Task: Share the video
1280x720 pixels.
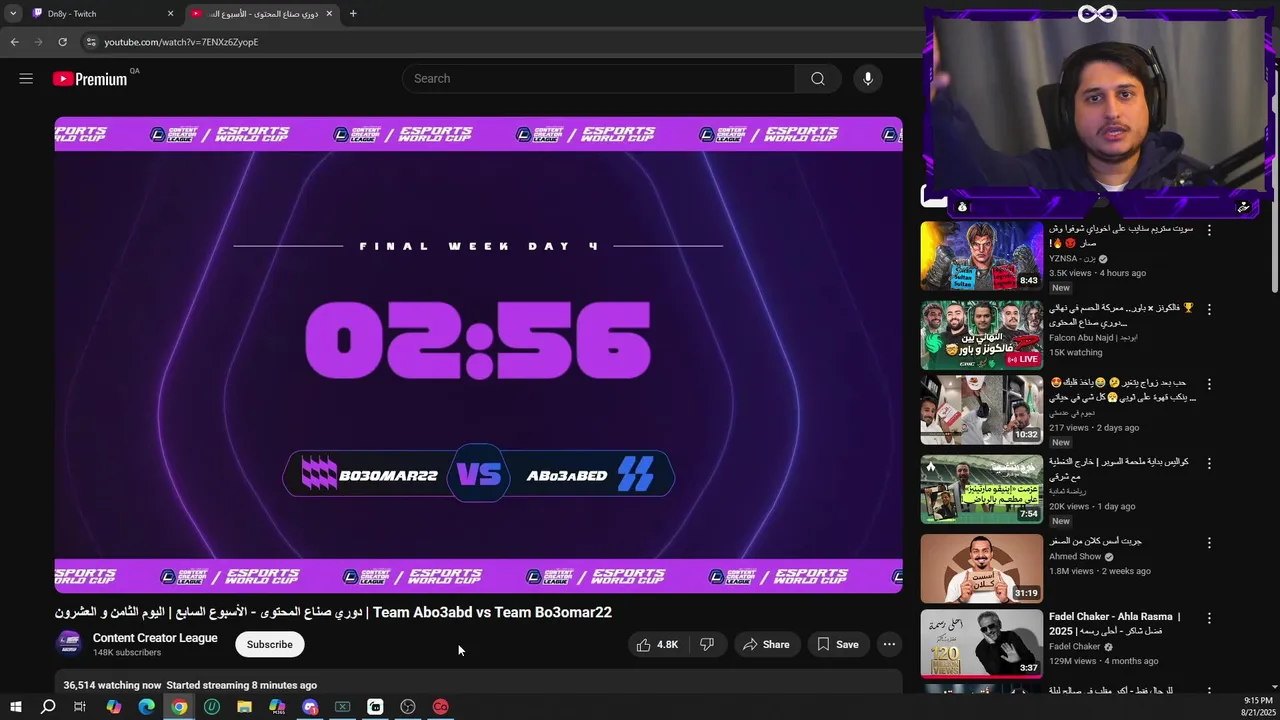Action: pyautogui.click(x=766, y=644)
